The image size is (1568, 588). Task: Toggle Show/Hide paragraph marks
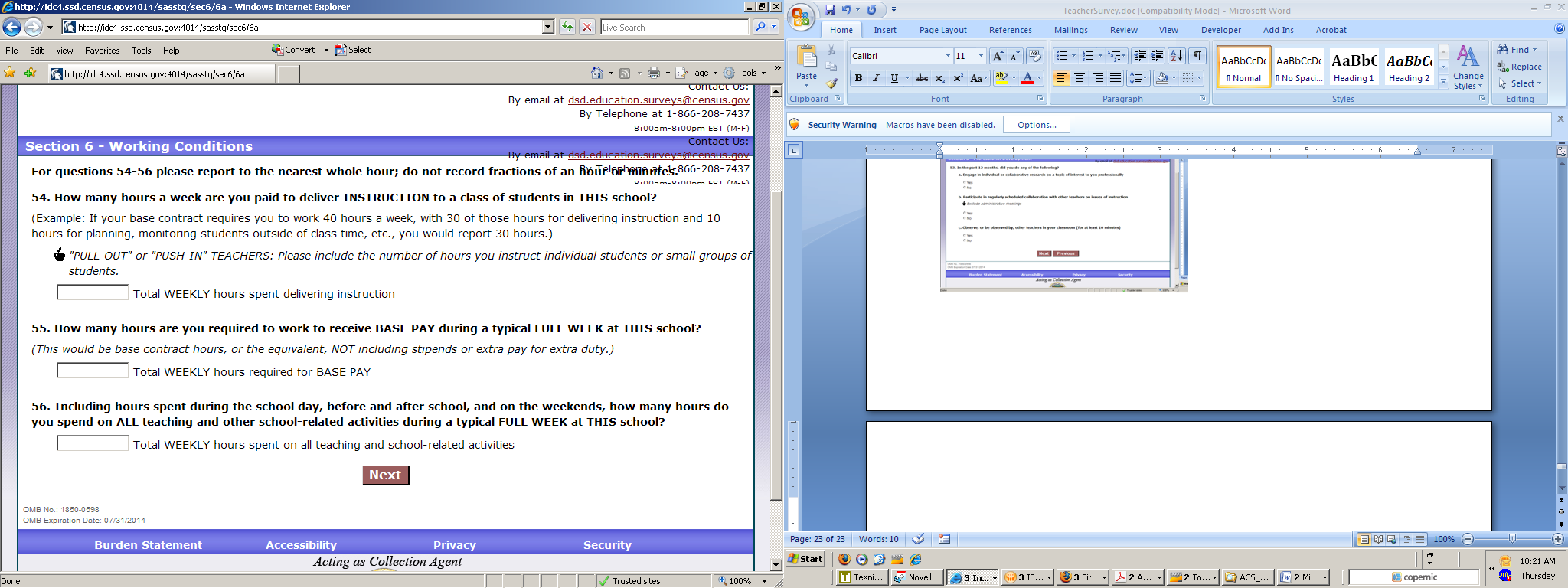tap(1197, 56)
